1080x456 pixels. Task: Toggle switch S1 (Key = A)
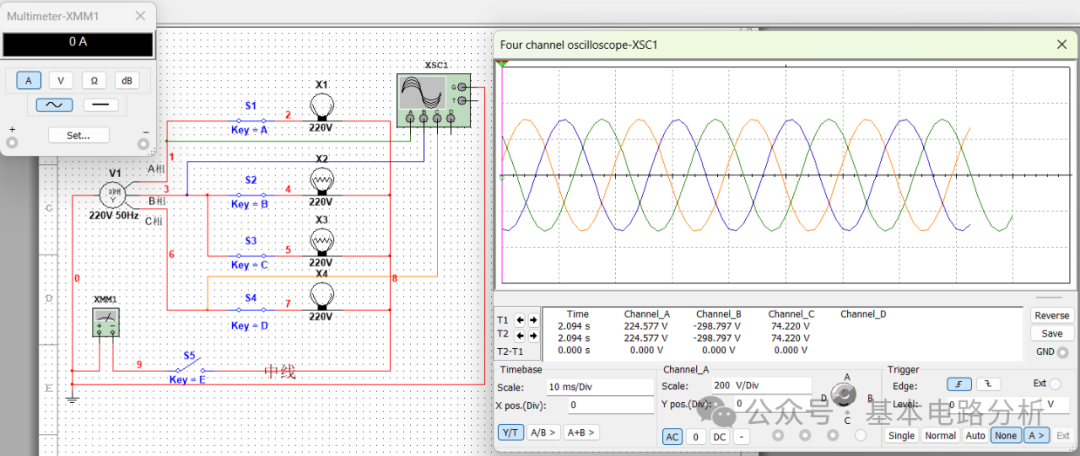(251, 120)
